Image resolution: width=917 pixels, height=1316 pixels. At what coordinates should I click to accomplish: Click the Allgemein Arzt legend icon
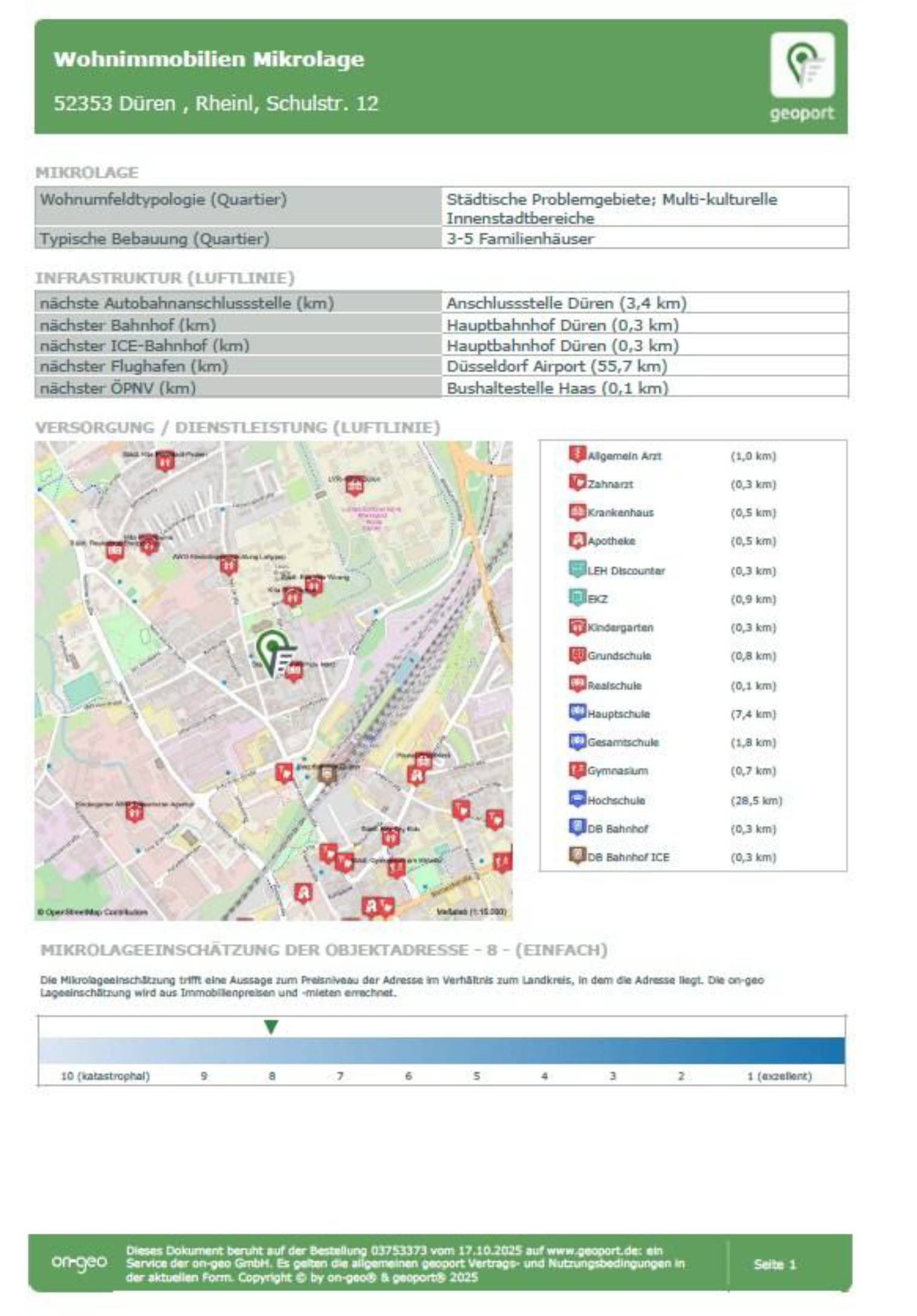click(577, 454)
